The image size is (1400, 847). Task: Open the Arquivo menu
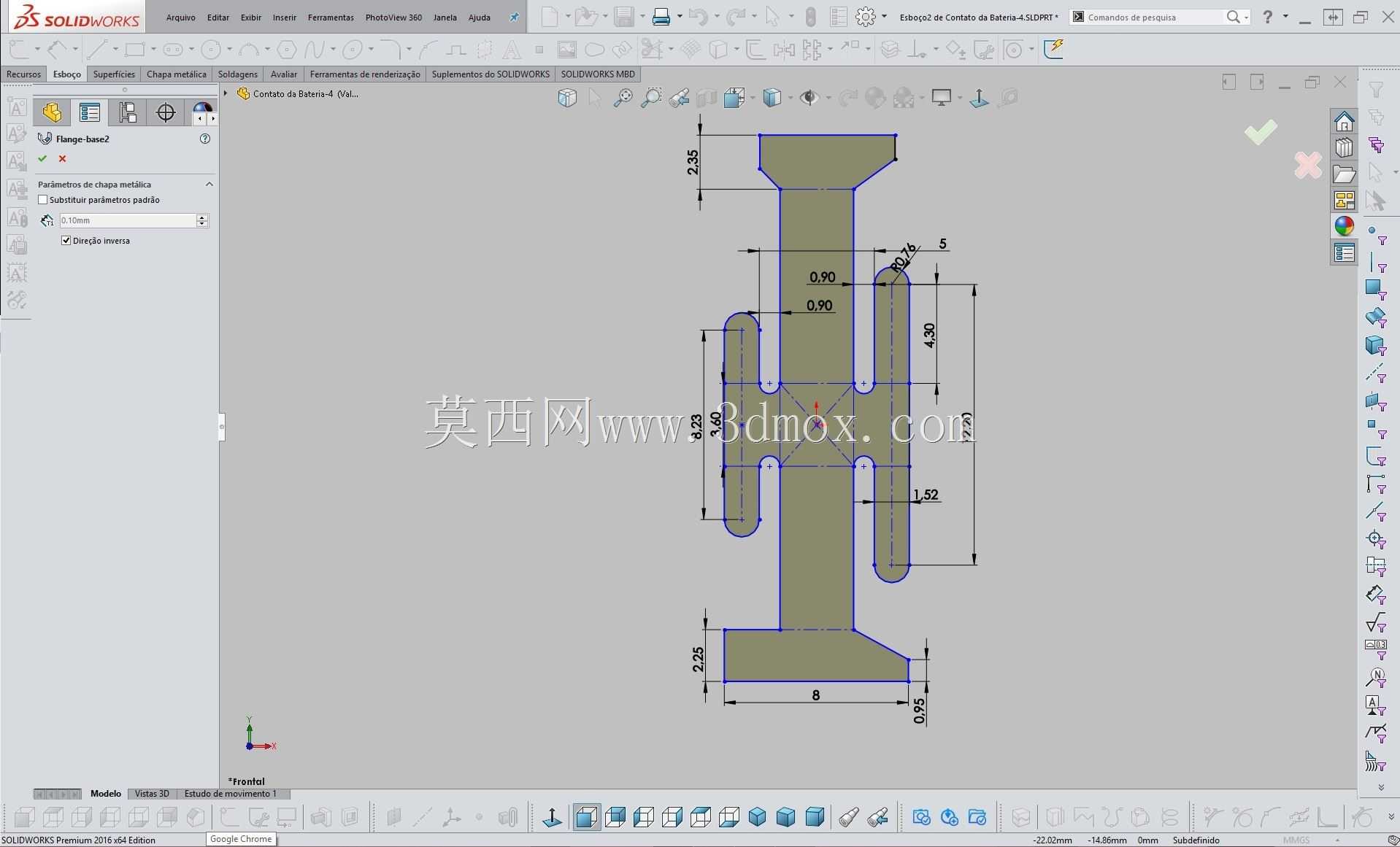click(180, 18)
